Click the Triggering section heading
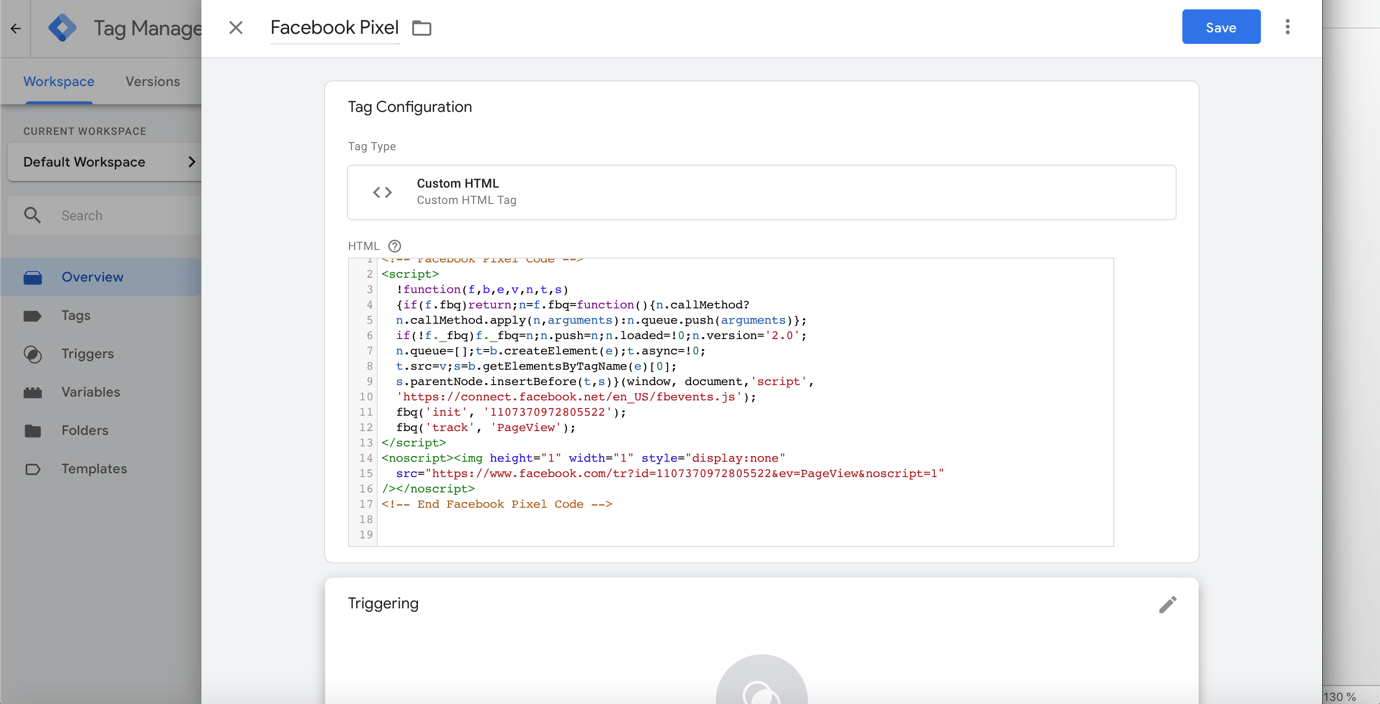 tap(383, 603)
